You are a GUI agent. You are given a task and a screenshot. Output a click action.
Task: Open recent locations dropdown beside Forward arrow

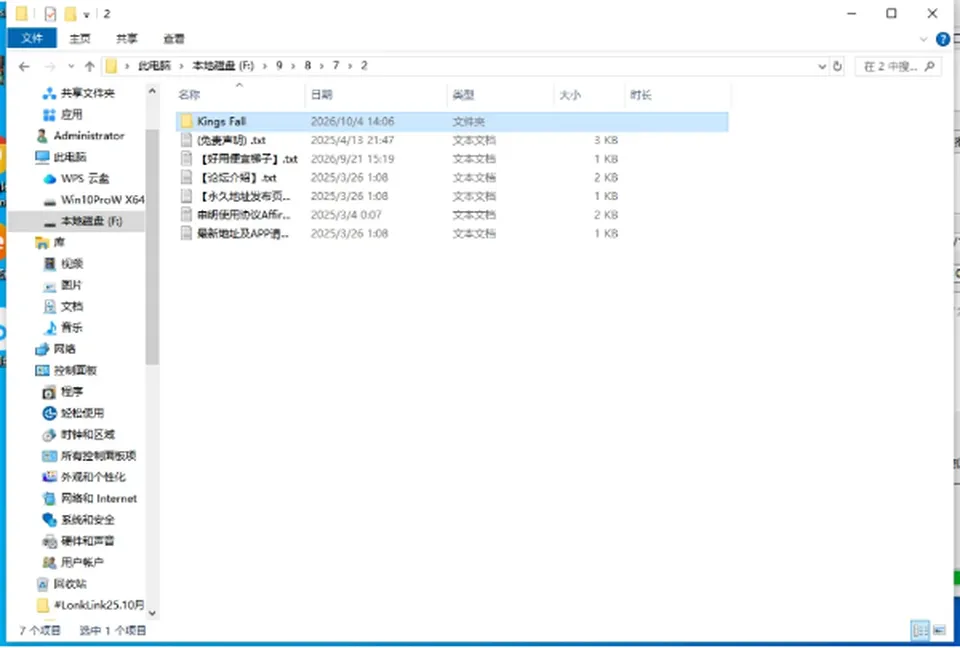pos(71,66)
